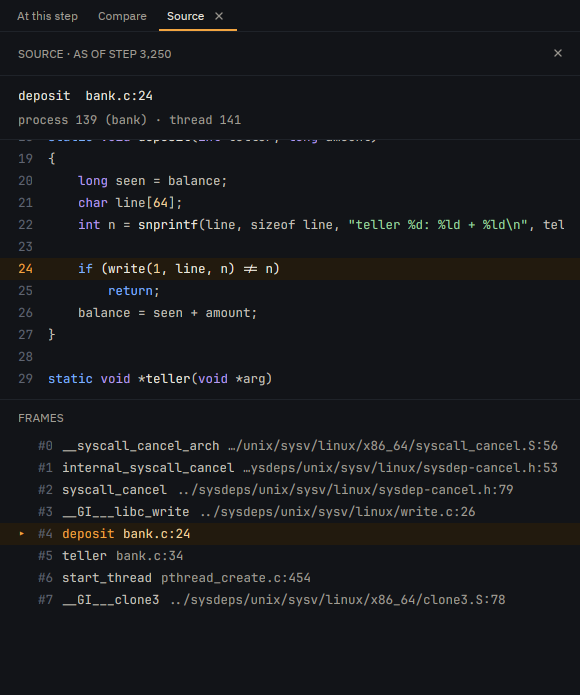This screenshot has width=580, height=695.
Task: Select frame #6 start_thread pthread_create.c:454
Action: [290, 578]
